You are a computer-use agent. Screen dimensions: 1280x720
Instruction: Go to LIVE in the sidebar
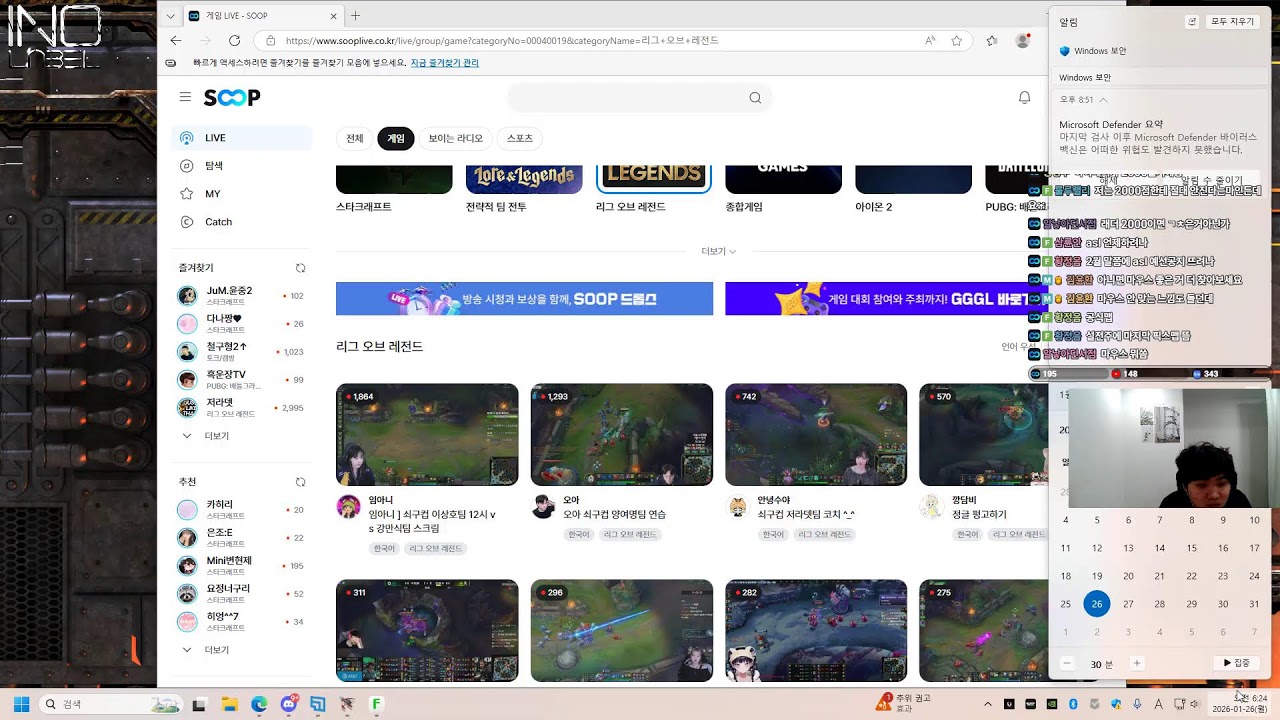pos(242,138)
